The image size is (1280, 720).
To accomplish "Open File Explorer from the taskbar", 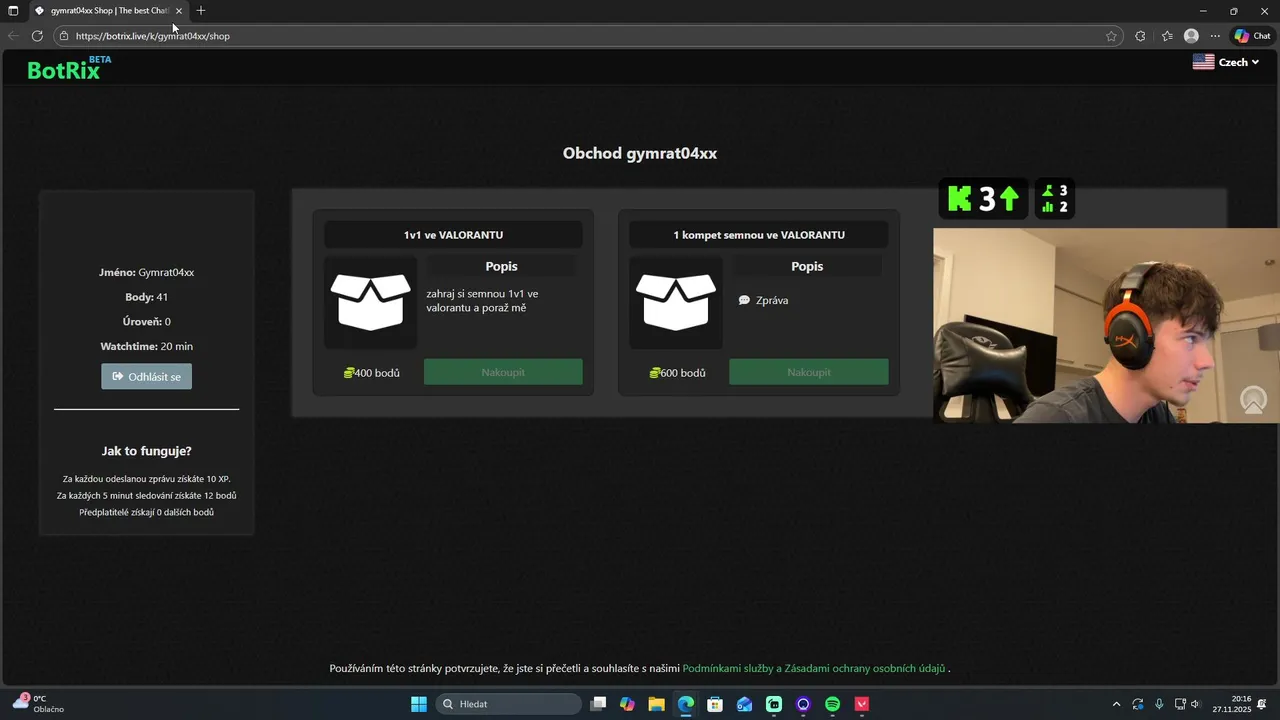I will coord(656,704).
